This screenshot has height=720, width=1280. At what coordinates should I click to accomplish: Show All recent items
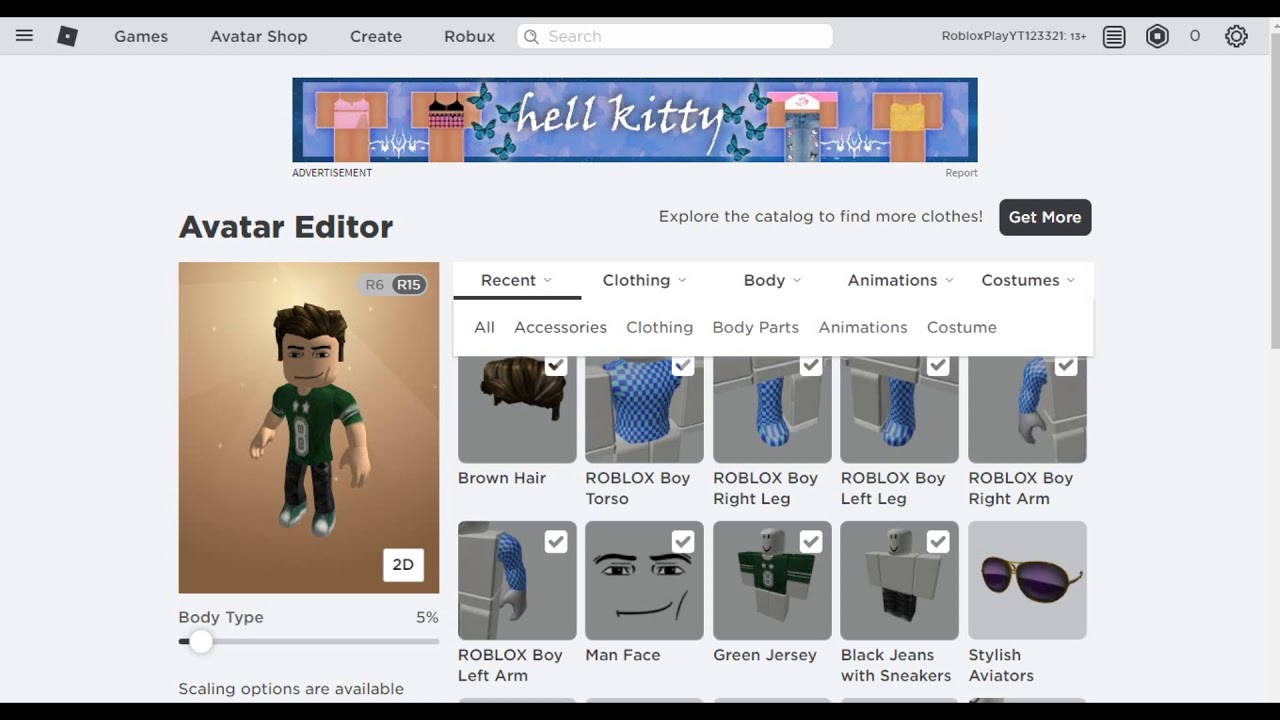(x=484, y=327)
